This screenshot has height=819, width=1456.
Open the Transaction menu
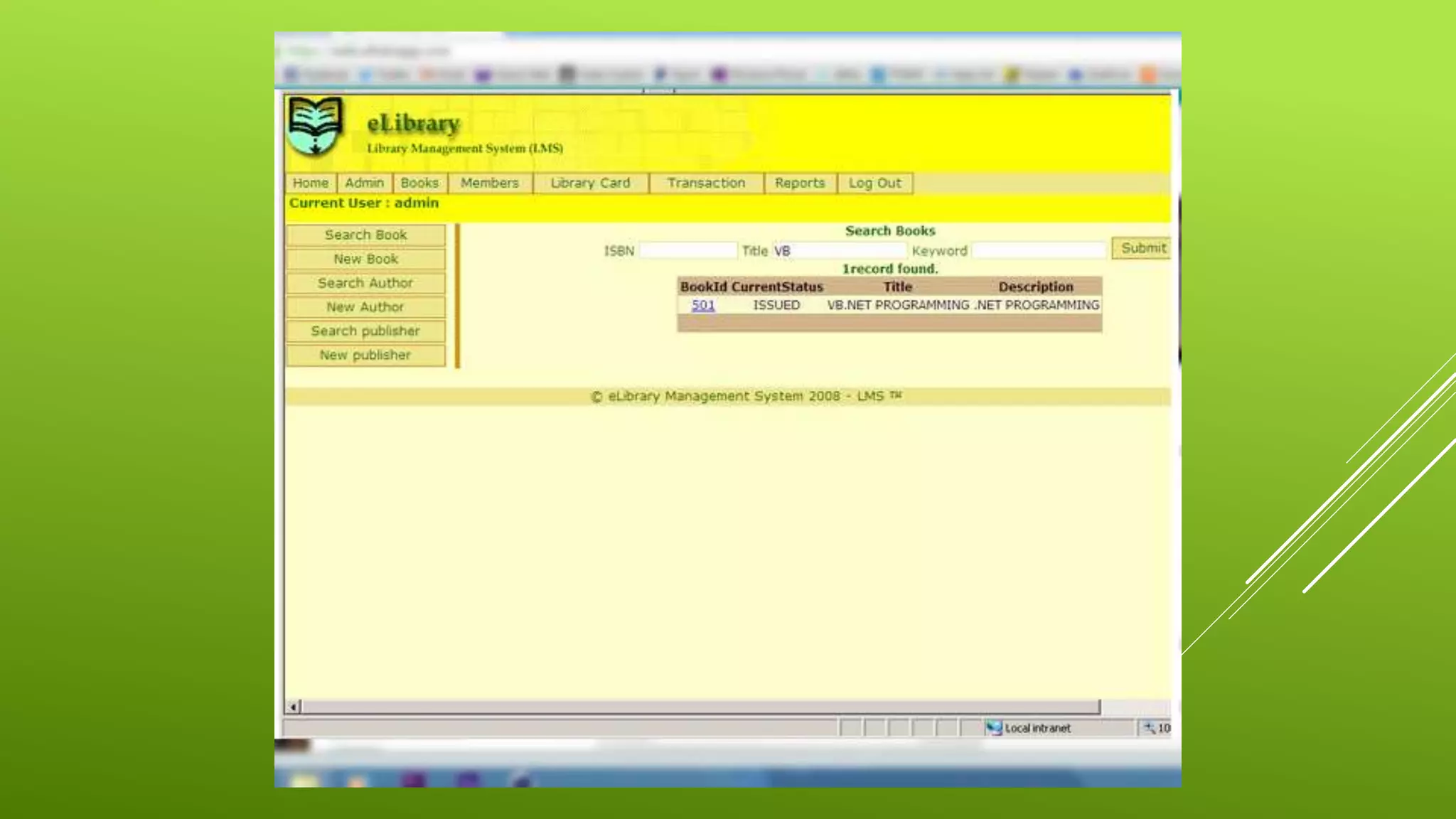(706, 183)
